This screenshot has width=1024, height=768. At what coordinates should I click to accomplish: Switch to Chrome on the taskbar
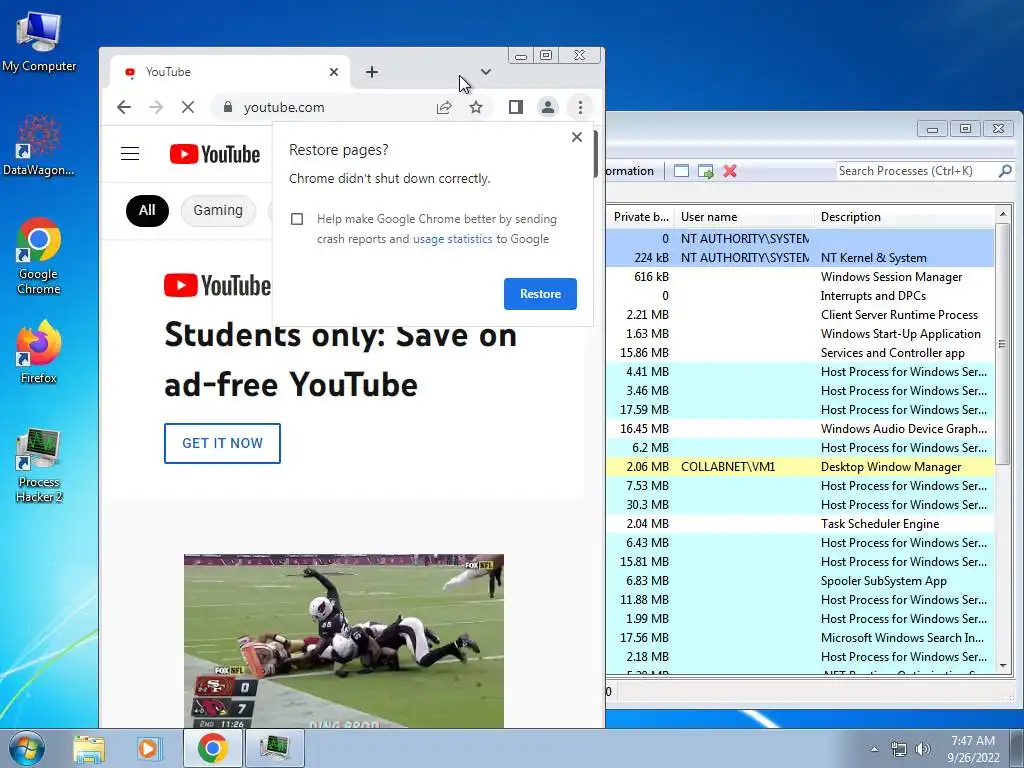click(x=213, y=748)
